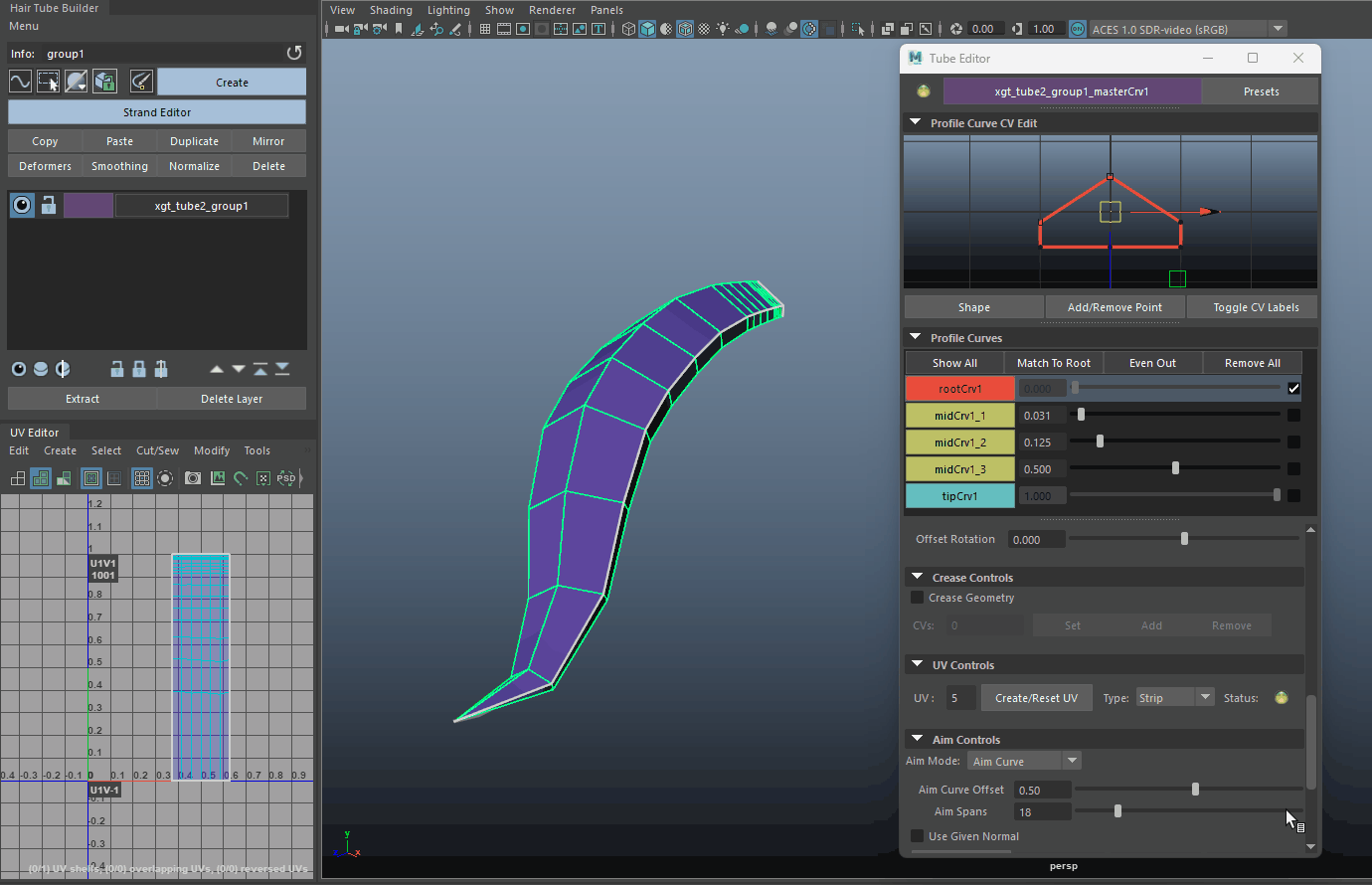Screen dimensions: 1372x885
Task: Click the light bulb icon in viewport toolbar
Action: tap(723, 29)
